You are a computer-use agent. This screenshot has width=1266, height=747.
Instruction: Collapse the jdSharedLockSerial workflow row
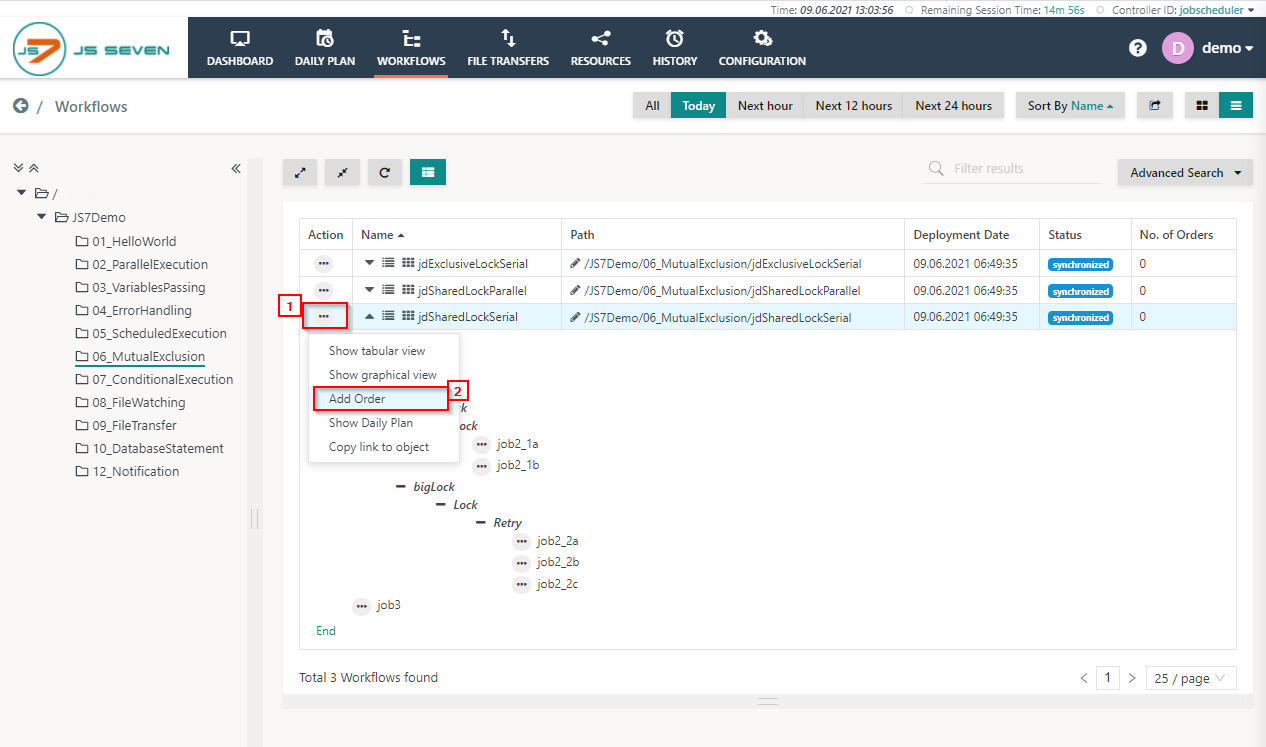[x=369, y=316]
